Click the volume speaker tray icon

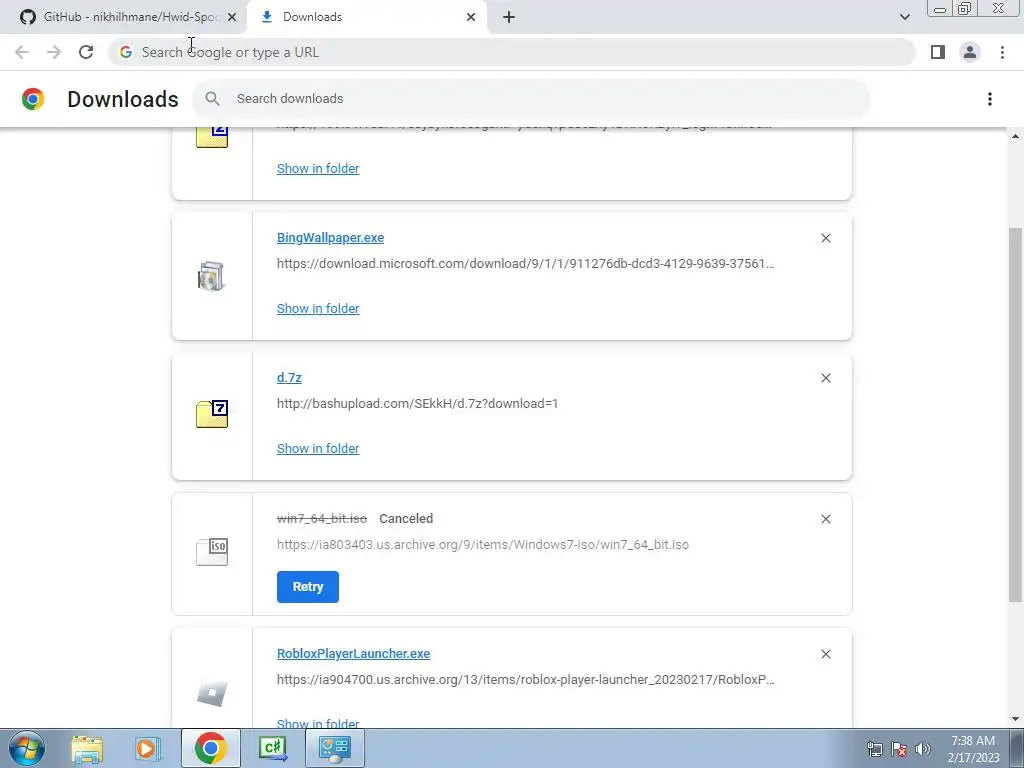pos(923,749)
